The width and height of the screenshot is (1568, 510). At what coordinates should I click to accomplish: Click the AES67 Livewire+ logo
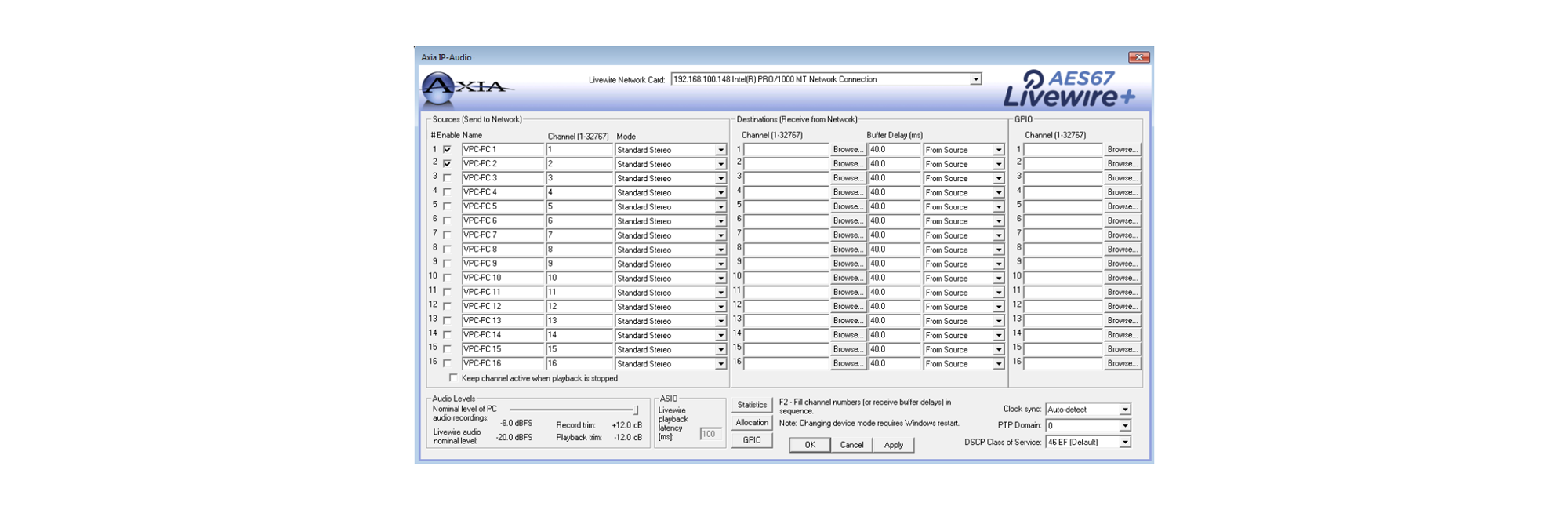[x=1069, y=89]
